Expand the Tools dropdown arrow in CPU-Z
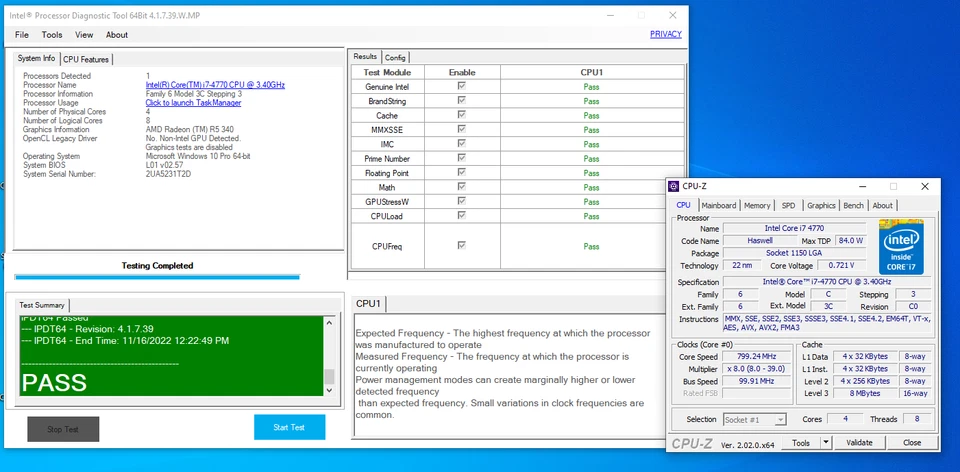 coord(825,442)
